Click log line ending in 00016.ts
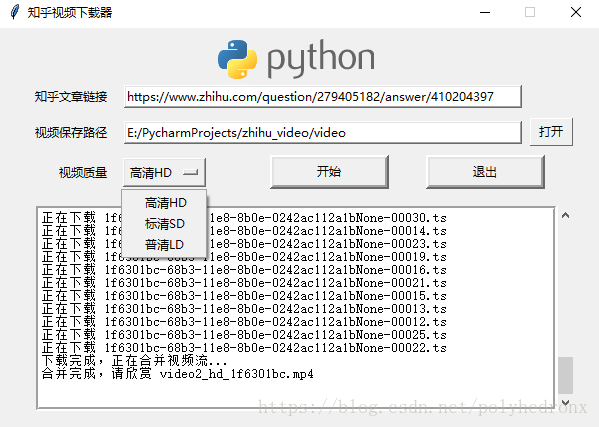This screenshot has height=427, width=599. (244, 270)
